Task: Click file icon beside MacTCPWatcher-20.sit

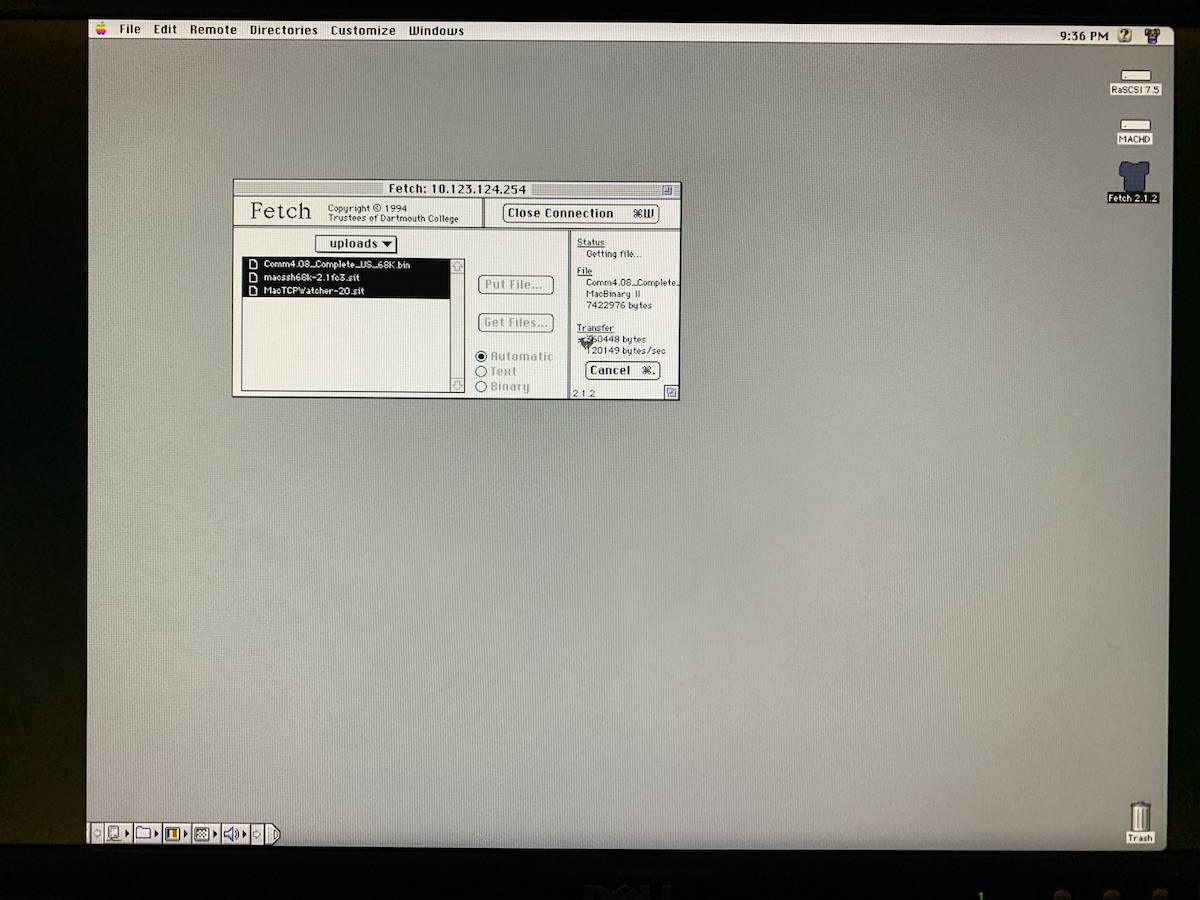Action: point(253,290)
